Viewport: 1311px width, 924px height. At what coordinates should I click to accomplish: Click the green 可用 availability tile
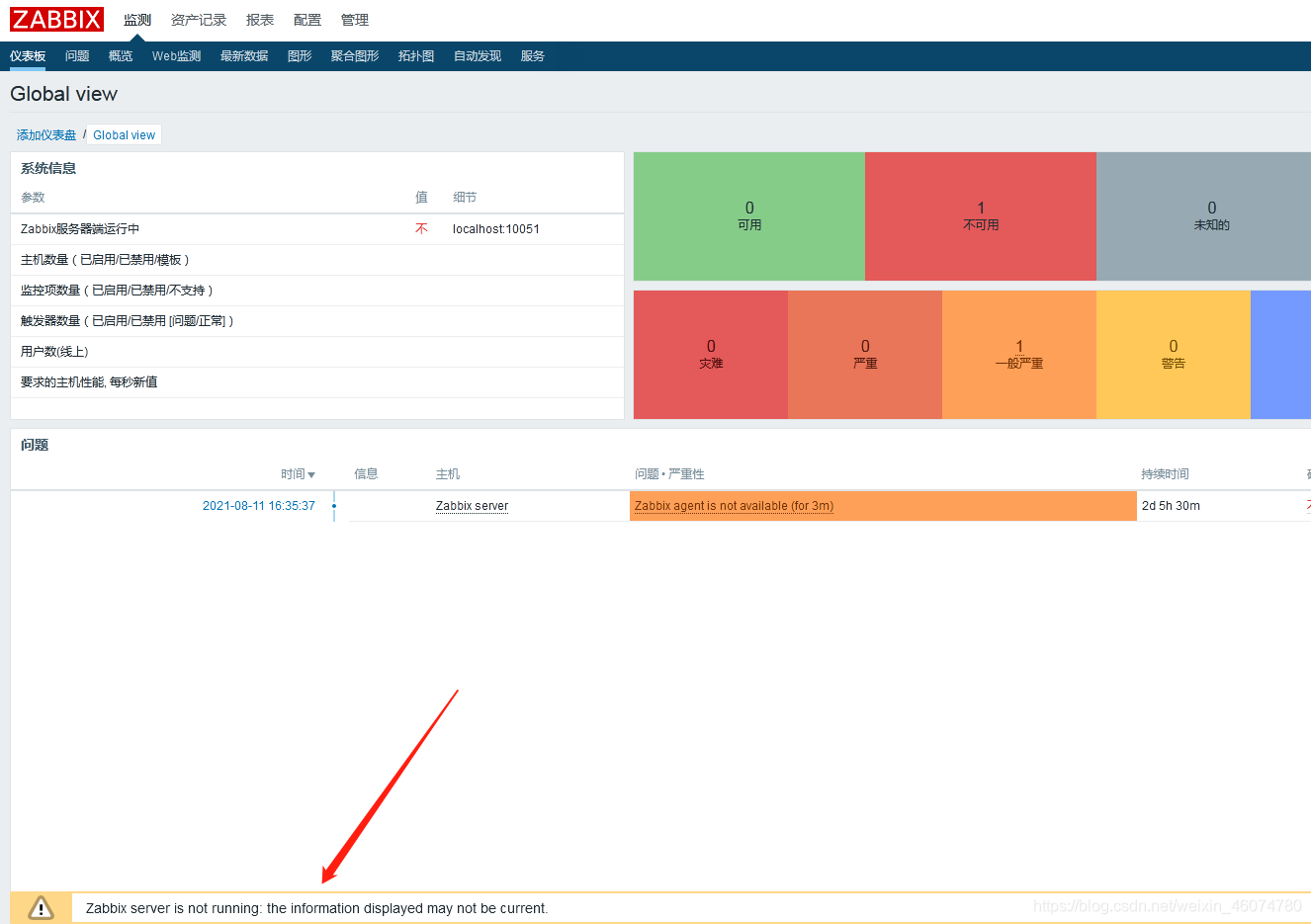749,216
